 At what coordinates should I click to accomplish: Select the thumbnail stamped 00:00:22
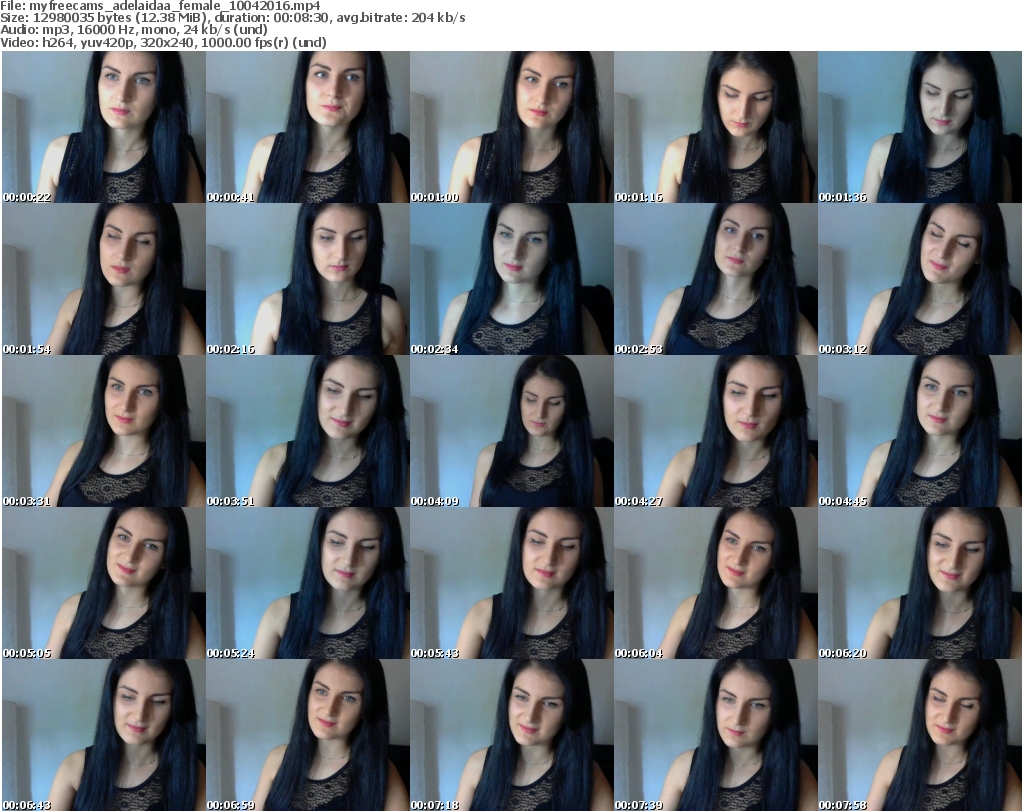coord(104,127)
